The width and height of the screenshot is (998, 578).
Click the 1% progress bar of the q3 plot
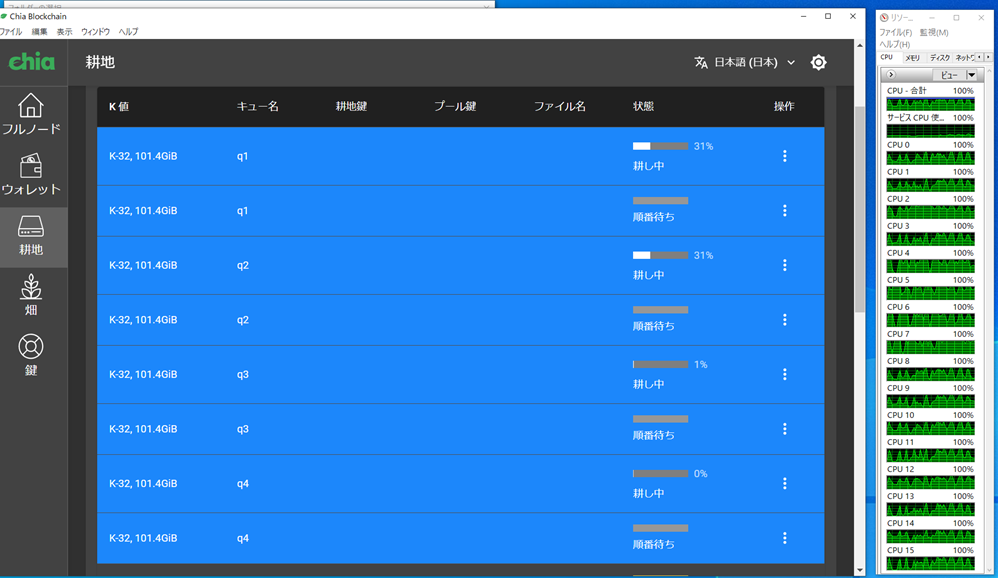click(660, 365)
